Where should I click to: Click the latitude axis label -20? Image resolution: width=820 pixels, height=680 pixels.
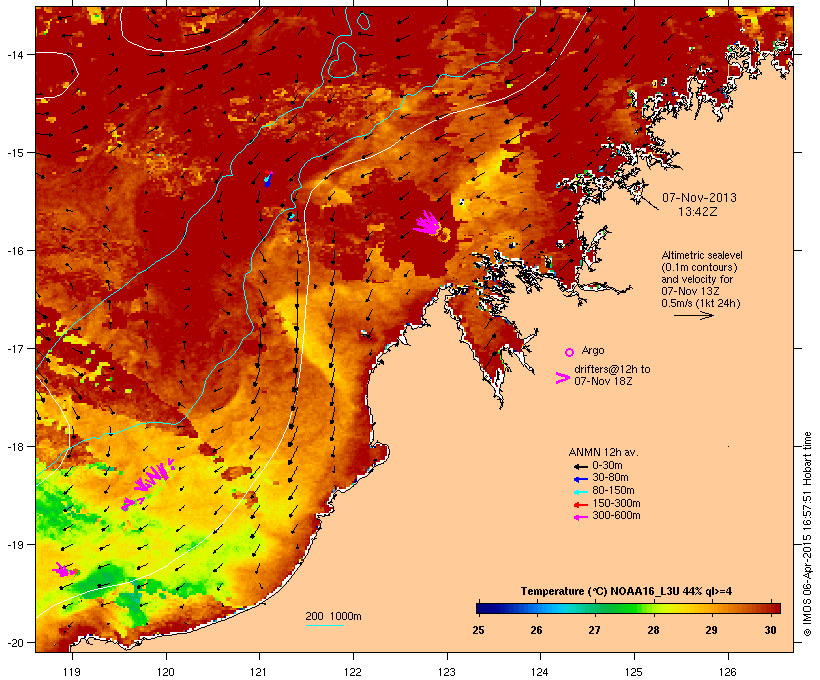pyautogui.click(x=14, y=643)
